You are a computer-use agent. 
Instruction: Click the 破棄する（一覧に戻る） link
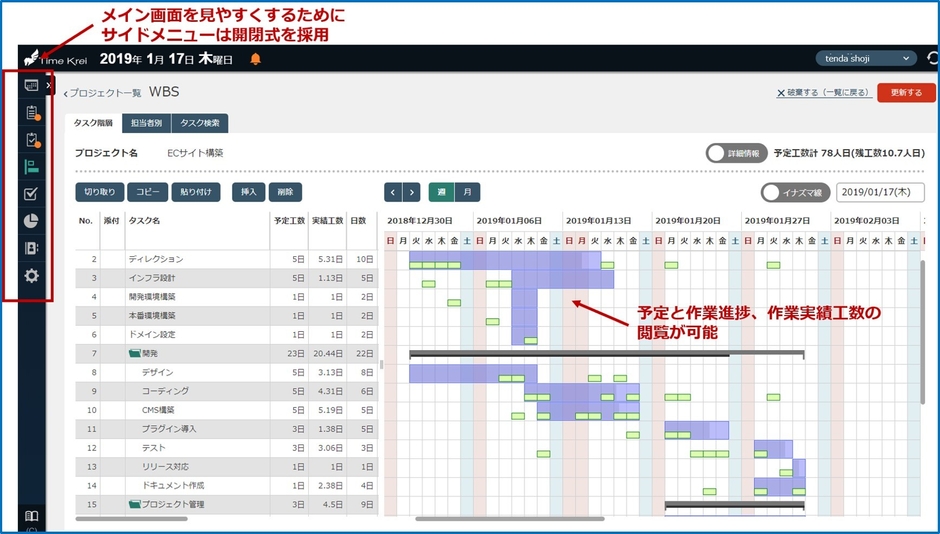tap(821, 93)
